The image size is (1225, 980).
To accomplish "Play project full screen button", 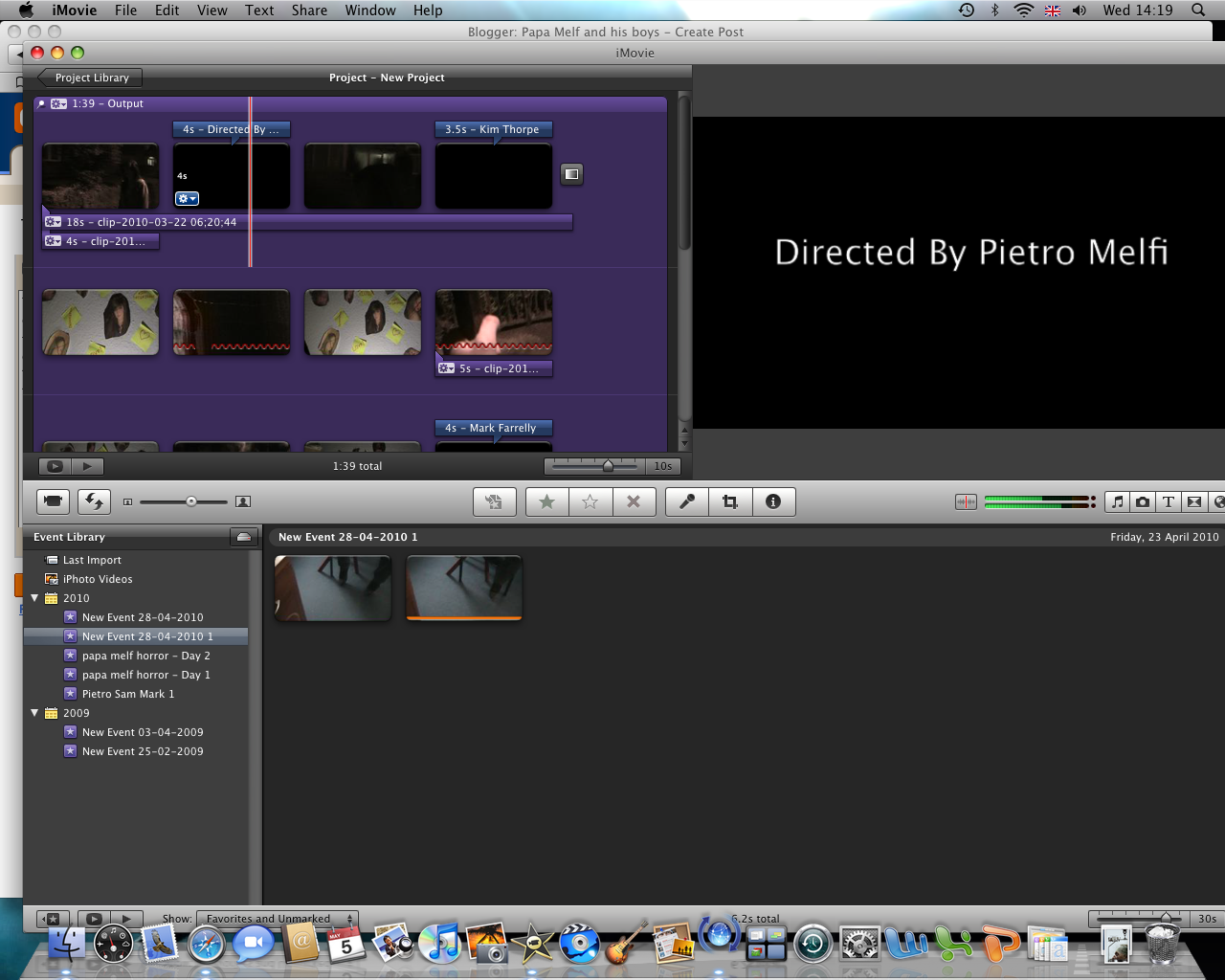I will click(55, 466).
